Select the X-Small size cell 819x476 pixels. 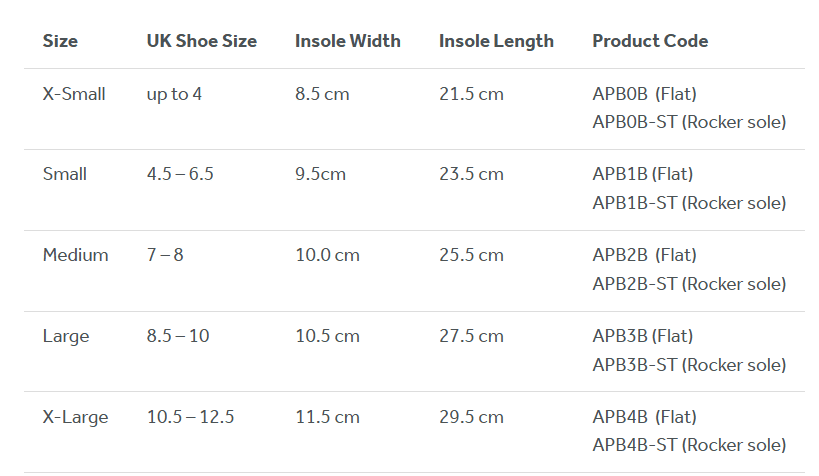click(x=74, y=94)
